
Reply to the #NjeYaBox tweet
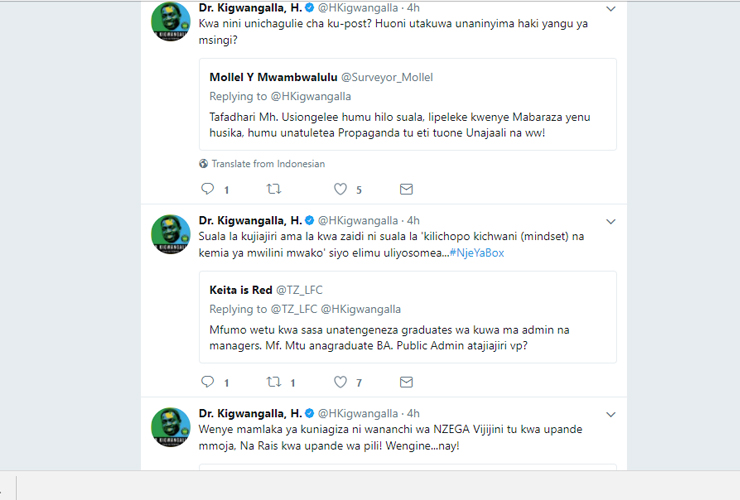(x=208, y=381)
